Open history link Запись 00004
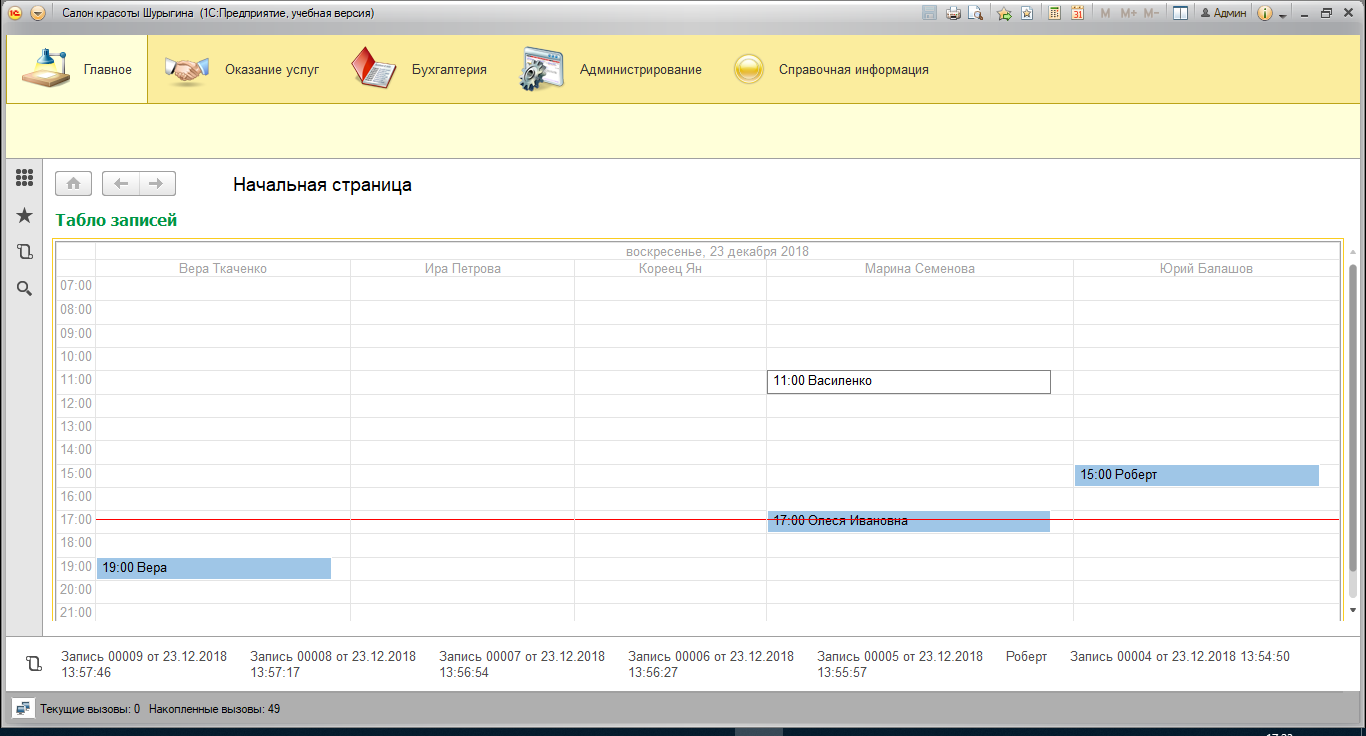The height and width of the screenshot is (736, 1366). click(1180, 657)
